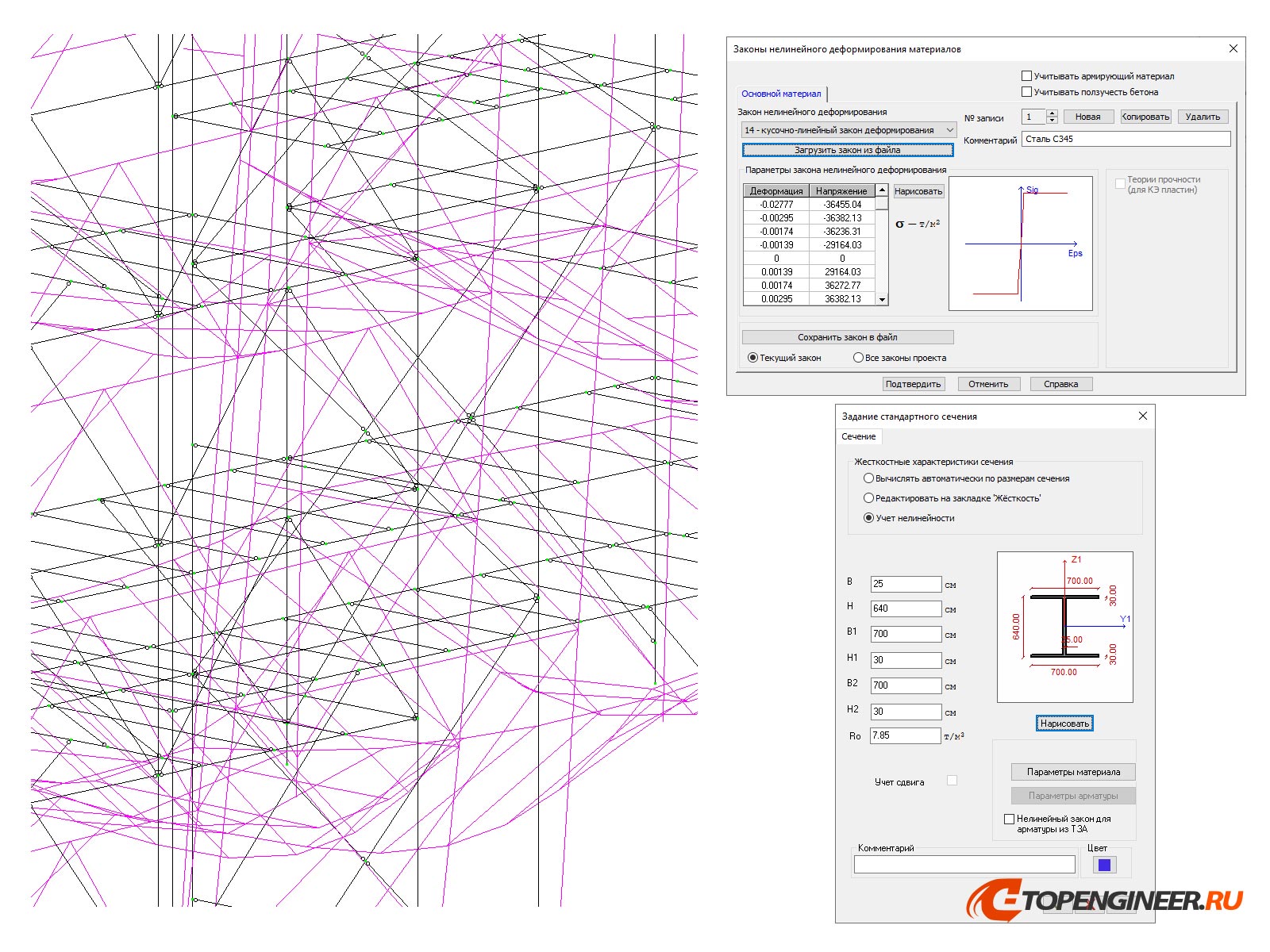The width and height of the screenshot is (1270, 952).
Task: Open the deformation law type dropdown
Action: point(949,130)
